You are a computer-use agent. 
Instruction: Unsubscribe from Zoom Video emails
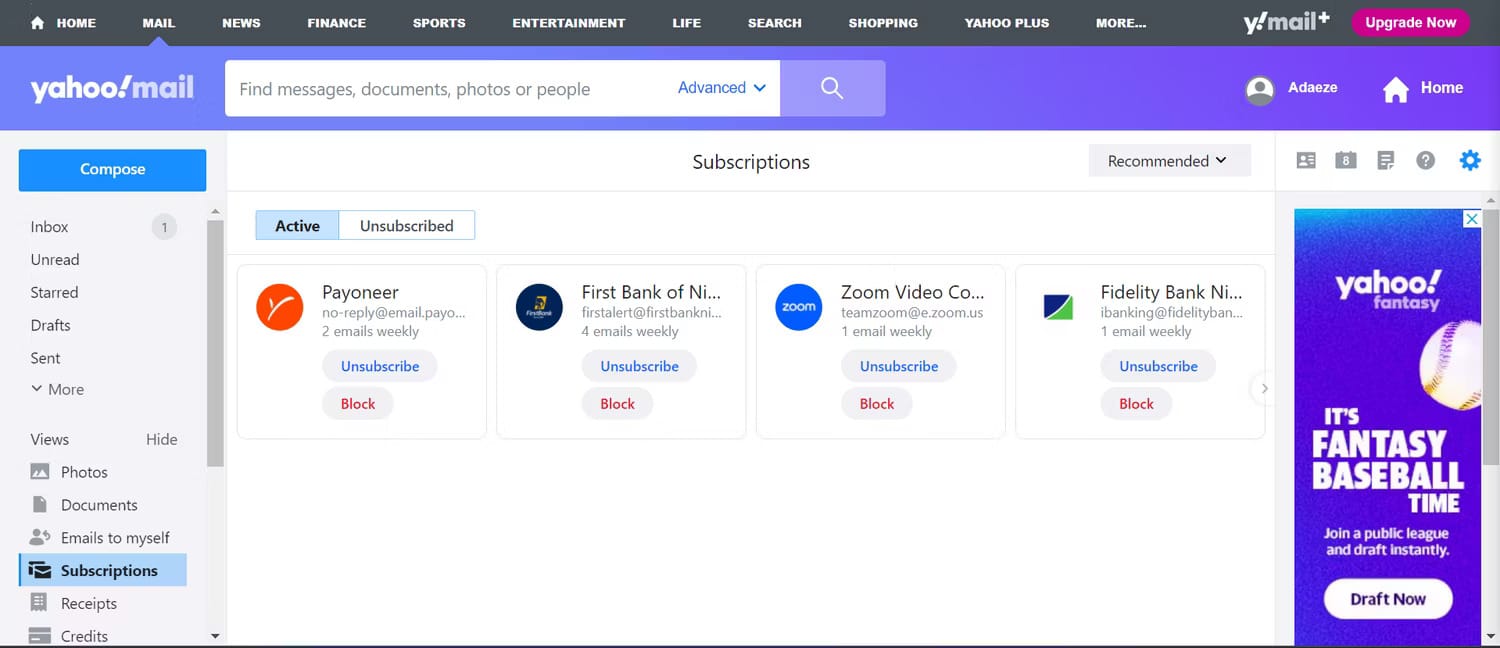898,366
